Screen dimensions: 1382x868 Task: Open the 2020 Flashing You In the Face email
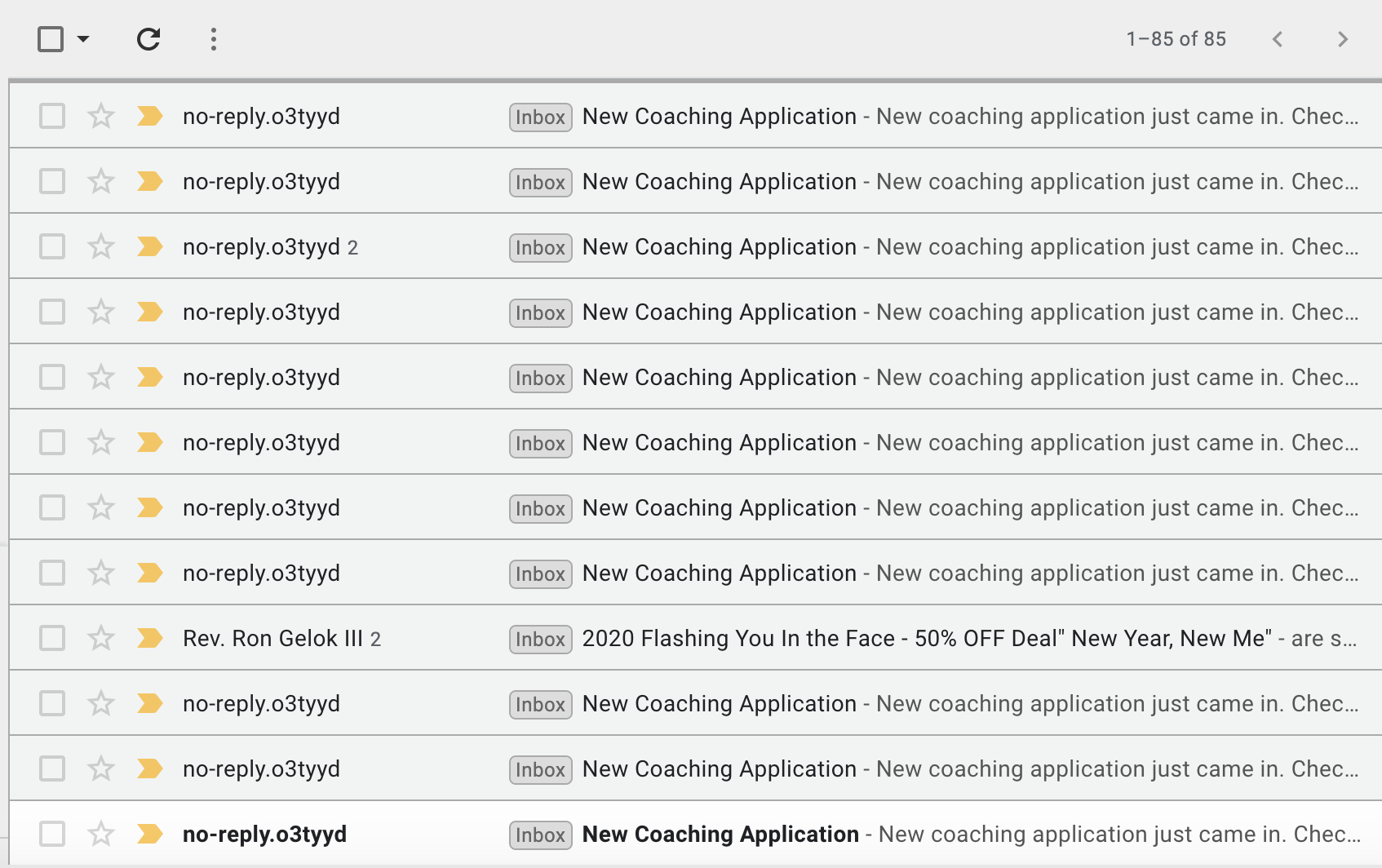[816, 638]
